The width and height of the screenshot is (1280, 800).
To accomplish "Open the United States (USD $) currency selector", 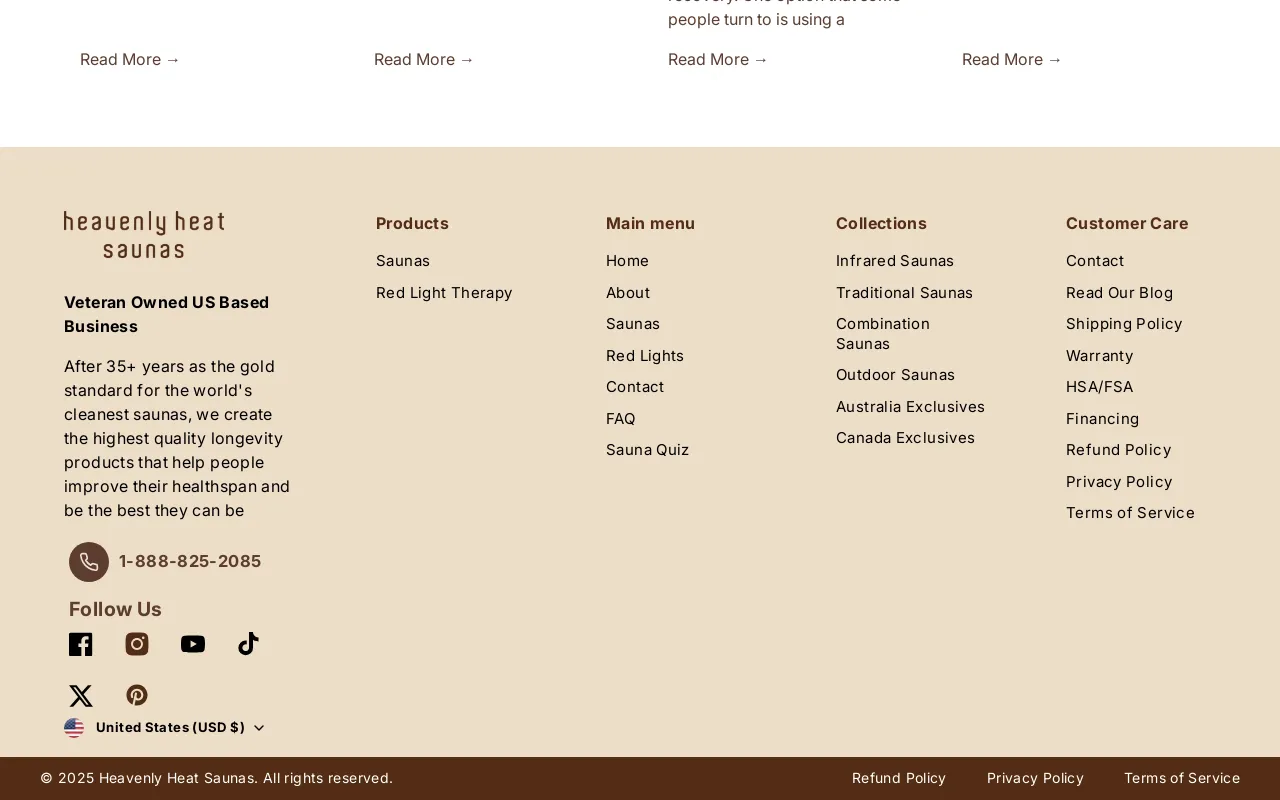I will point(170,726).
